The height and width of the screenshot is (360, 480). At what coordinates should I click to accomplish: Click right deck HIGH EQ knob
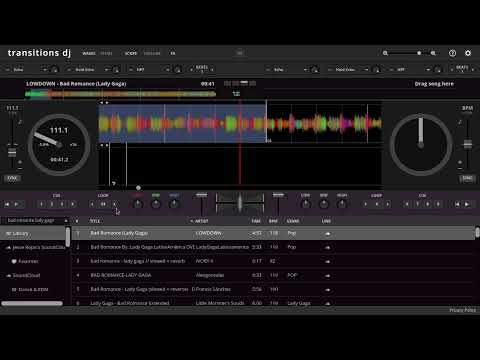point(342,204)
